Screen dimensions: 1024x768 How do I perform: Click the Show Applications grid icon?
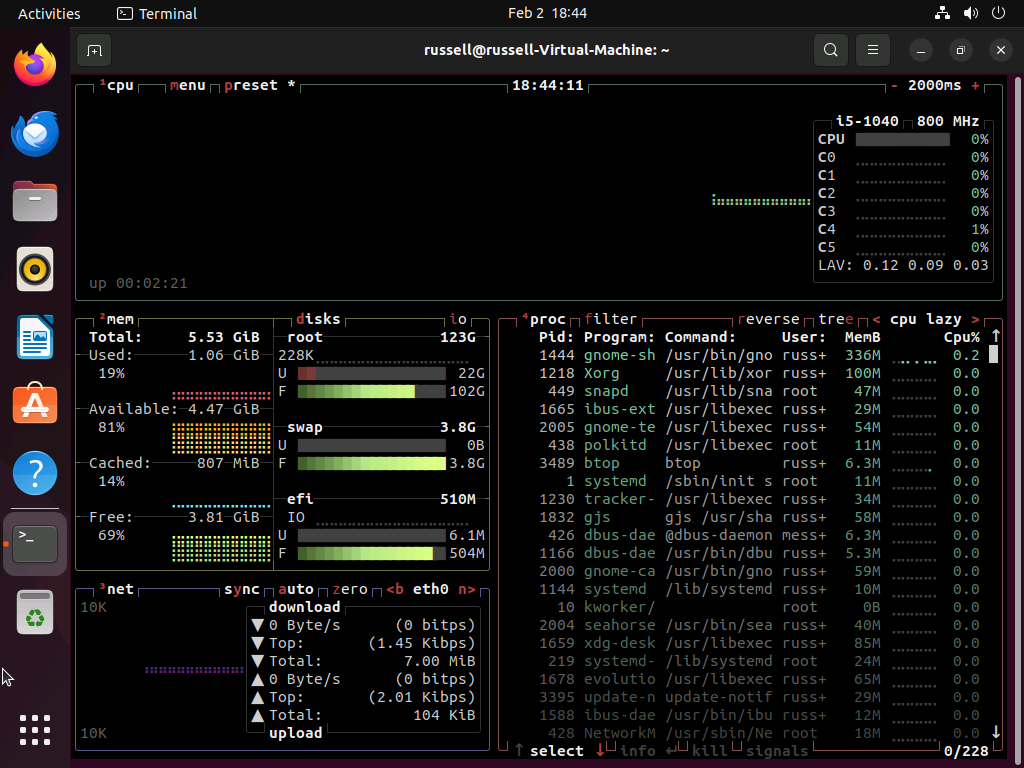tap(34, 730)
